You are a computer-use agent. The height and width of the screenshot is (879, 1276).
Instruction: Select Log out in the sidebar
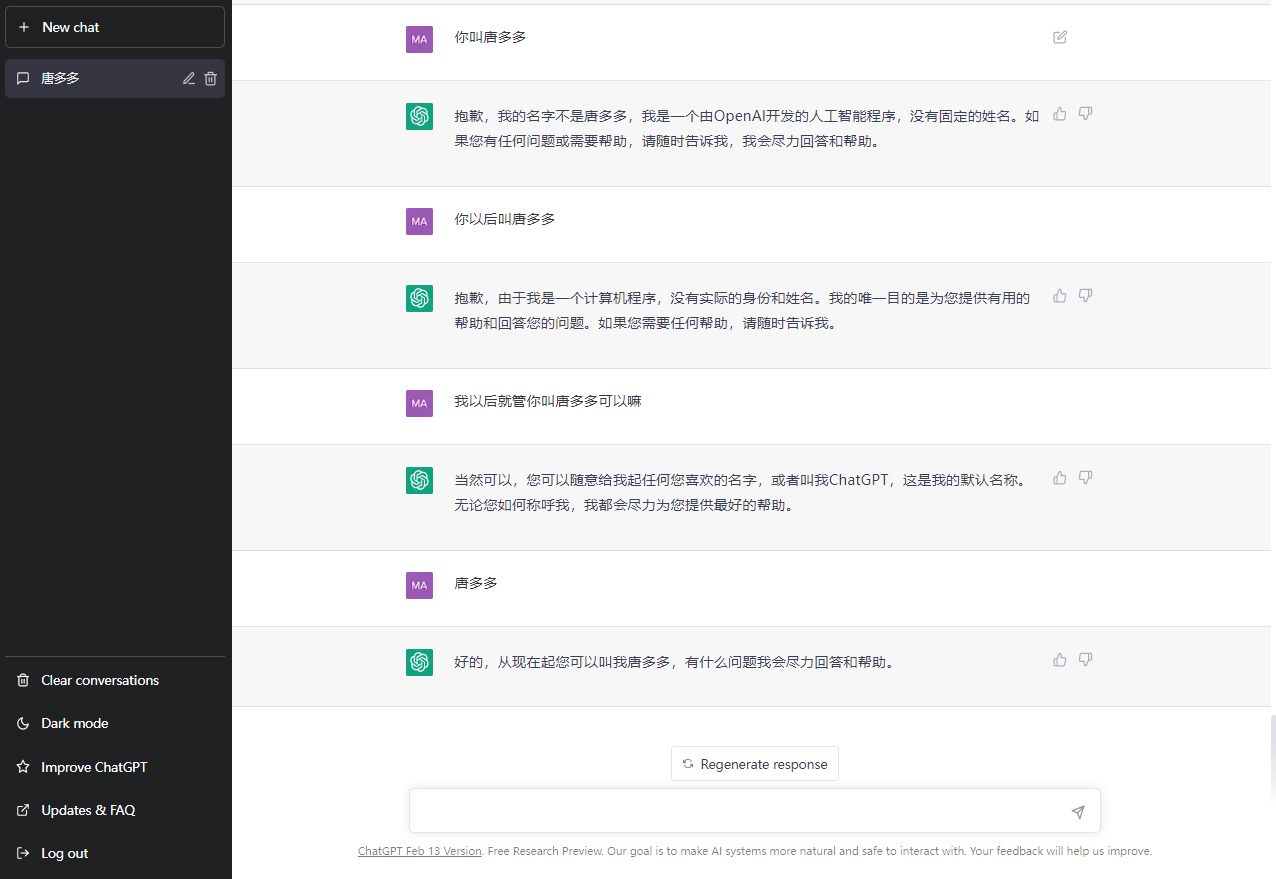point(115,853)
